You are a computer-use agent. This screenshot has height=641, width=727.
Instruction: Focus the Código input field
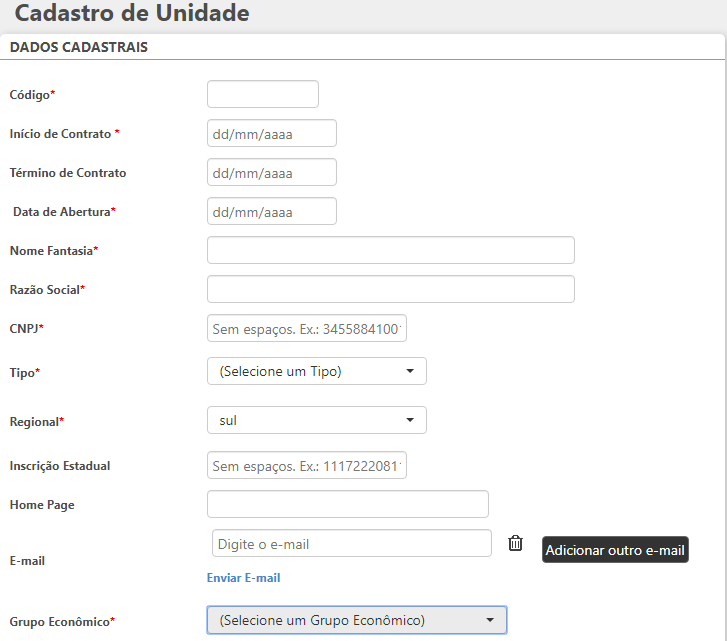[262, 94]
